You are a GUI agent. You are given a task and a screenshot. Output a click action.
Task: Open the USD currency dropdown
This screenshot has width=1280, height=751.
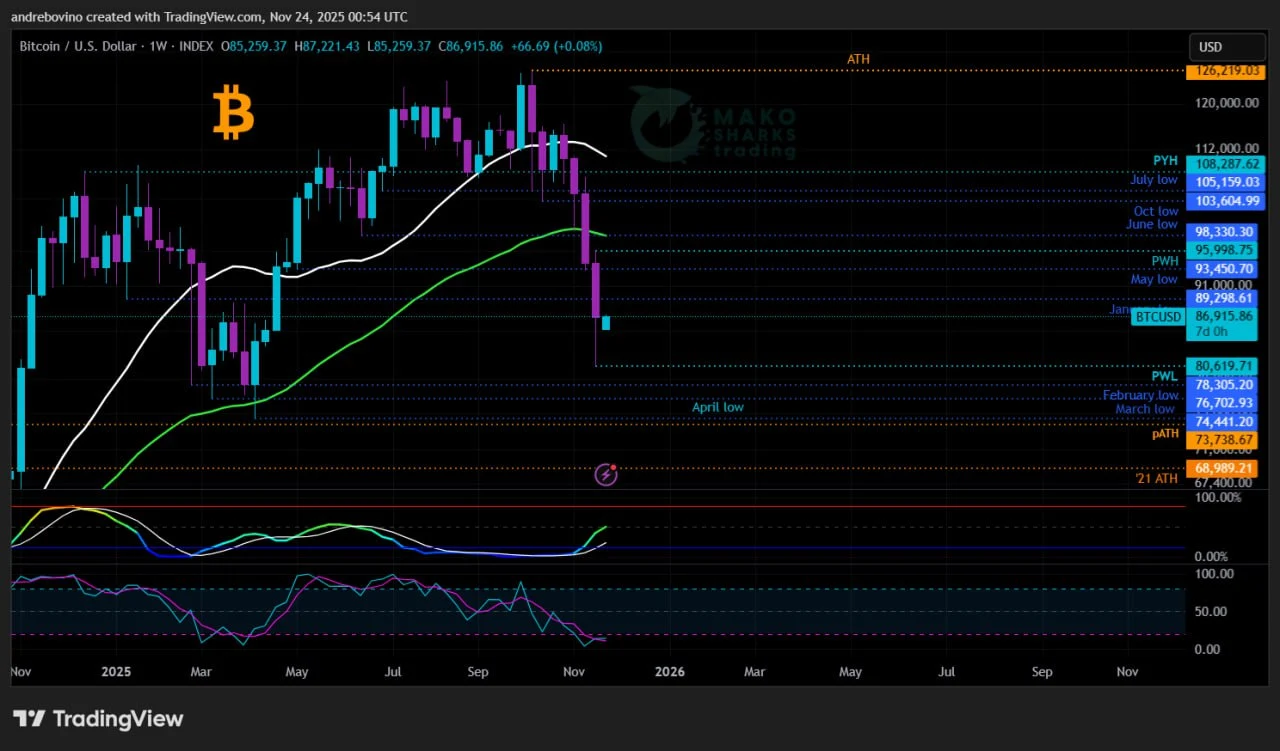[1224, 47]
